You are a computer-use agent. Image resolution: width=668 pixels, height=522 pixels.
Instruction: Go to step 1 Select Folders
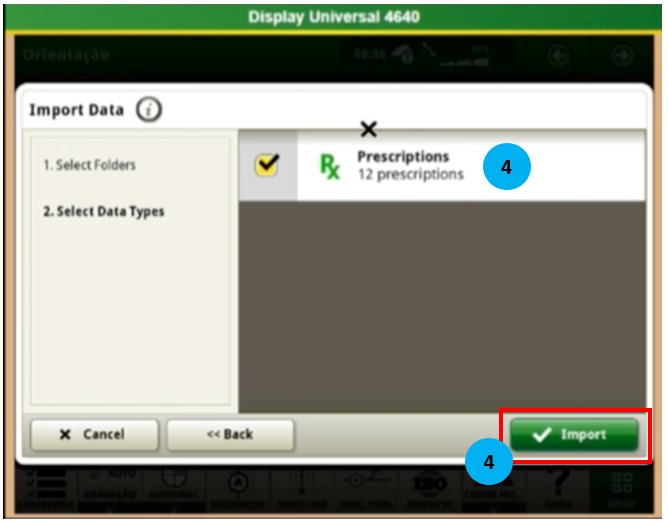tap(90, 165)
